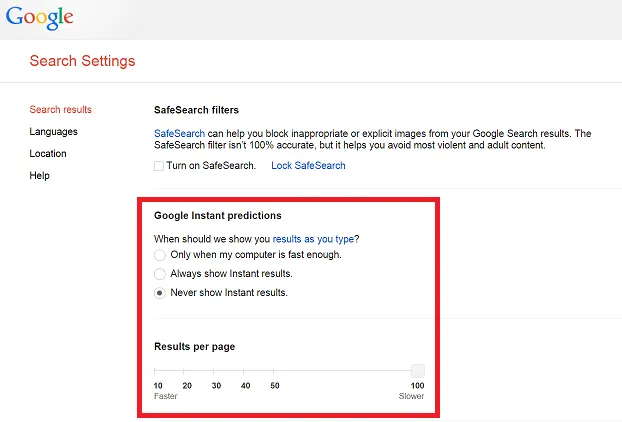
Task: Open the blue SafeSearch info link
Action: 179,133
